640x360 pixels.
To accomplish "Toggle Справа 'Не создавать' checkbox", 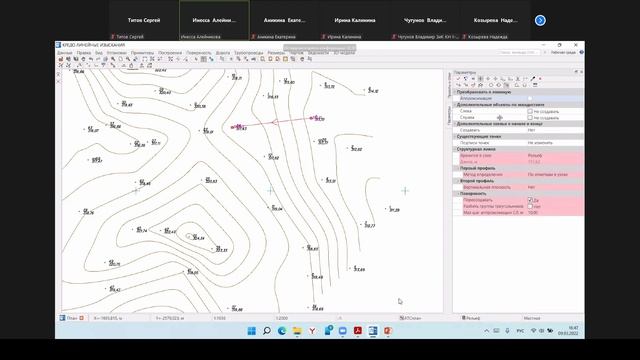I will click(530, 118).
